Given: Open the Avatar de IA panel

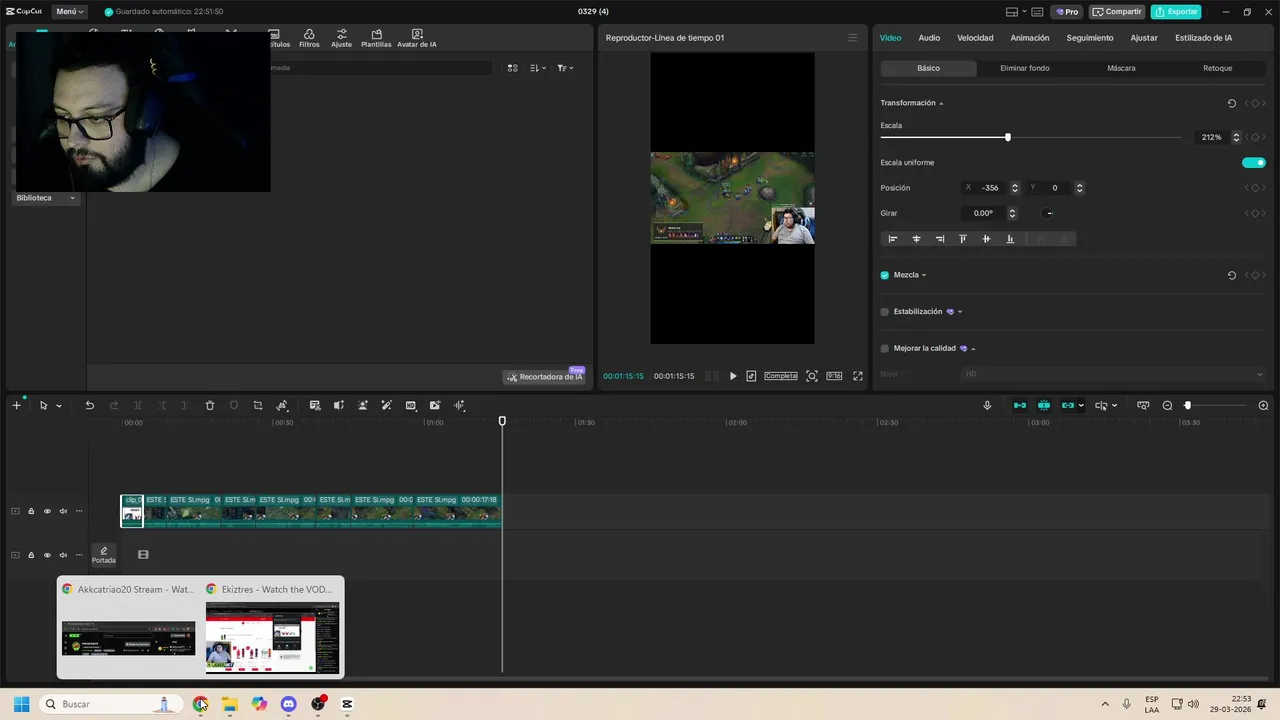Looking at the screenshot, I should pos(417,38).
